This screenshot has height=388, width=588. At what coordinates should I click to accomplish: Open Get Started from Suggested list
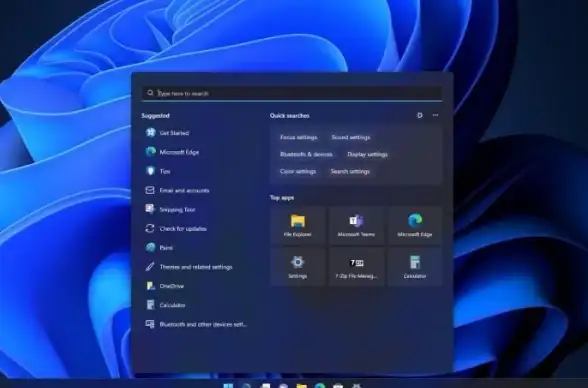pyautogui.click(x=167, y=133)
